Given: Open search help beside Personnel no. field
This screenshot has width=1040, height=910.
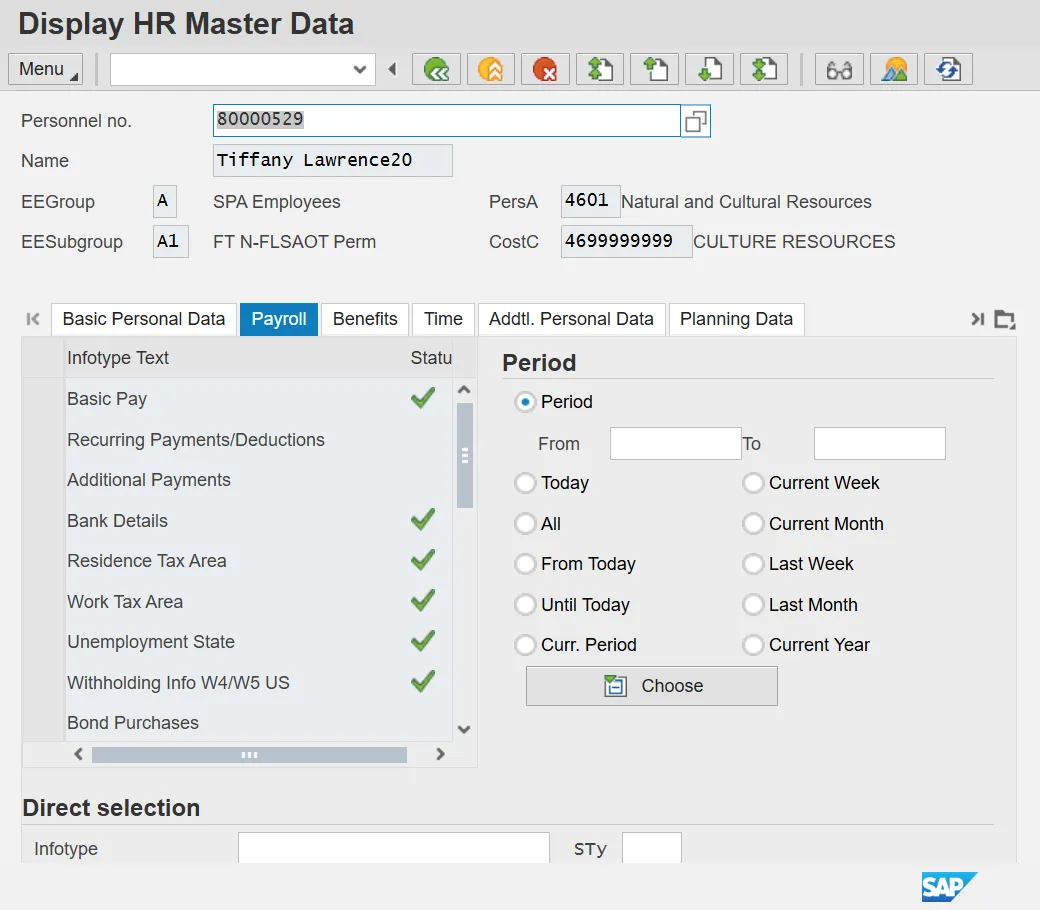Looking at the screenshot, I should pos(695,121).
